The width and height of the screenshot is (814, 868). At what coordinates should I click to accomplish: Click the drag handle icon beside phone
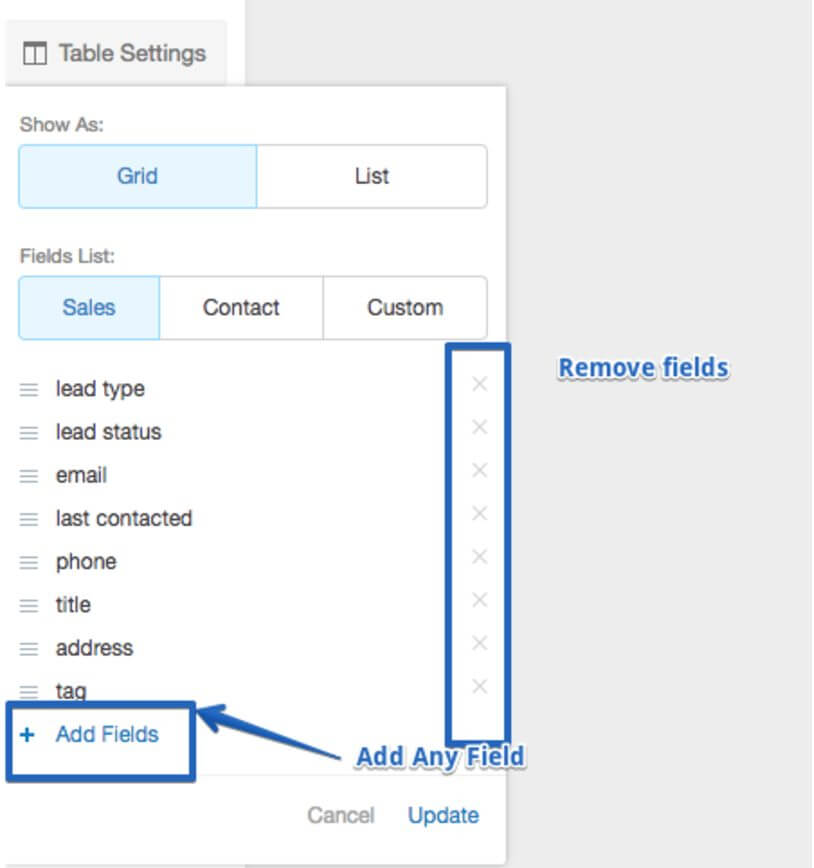click(x=29, y=562)
